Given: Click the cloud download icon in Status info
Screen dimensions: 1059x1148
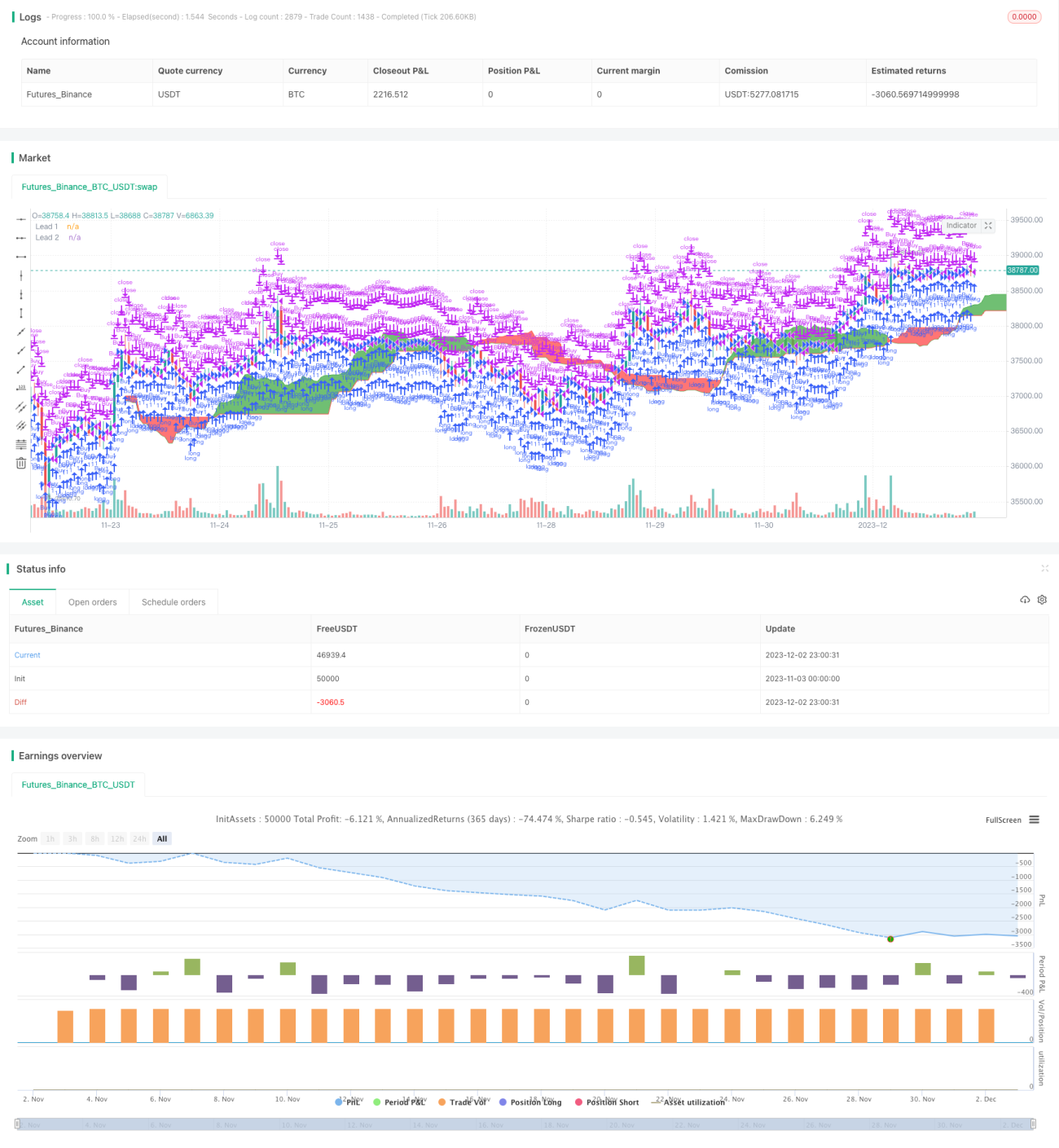Looking at the screenshot, I should [x=1025, y=600].
